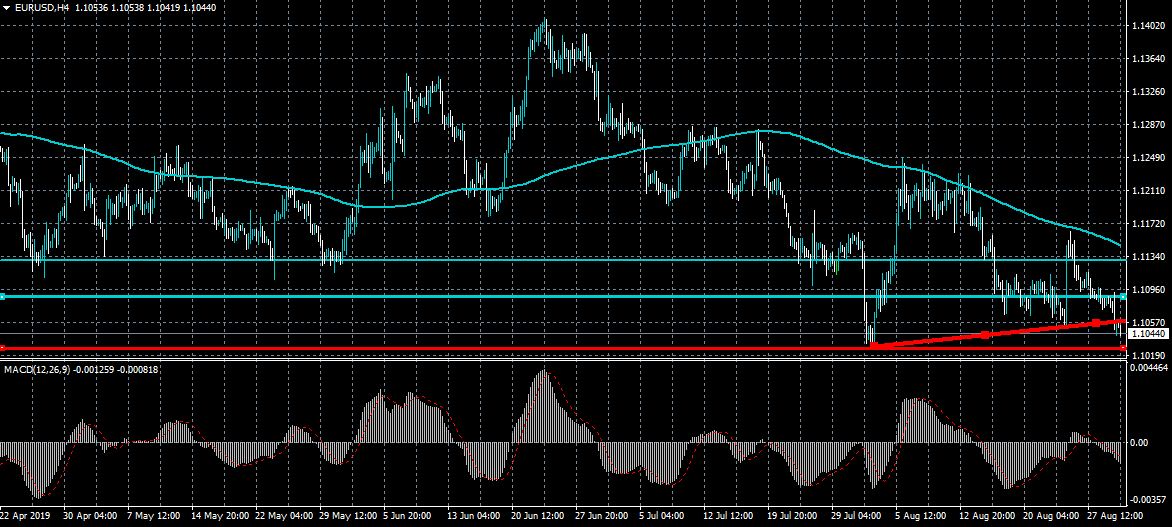The height and width of the screenshot is (527, 1172).
Task: Select the middle anchor of red trendline
Action: pyautogui.click(x=985, y=335)
